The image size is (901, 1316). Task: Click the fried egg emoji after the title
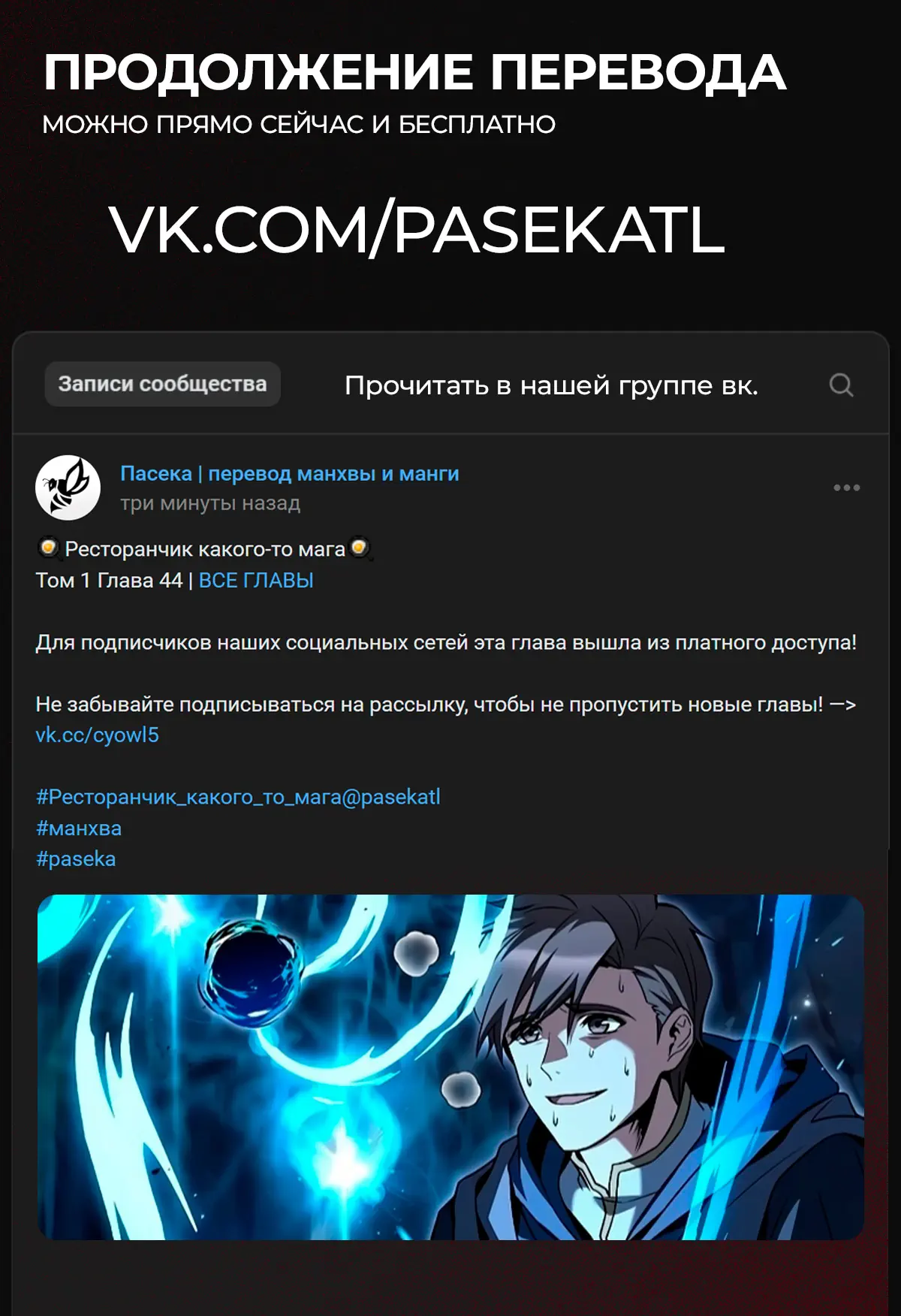point(360,548)
